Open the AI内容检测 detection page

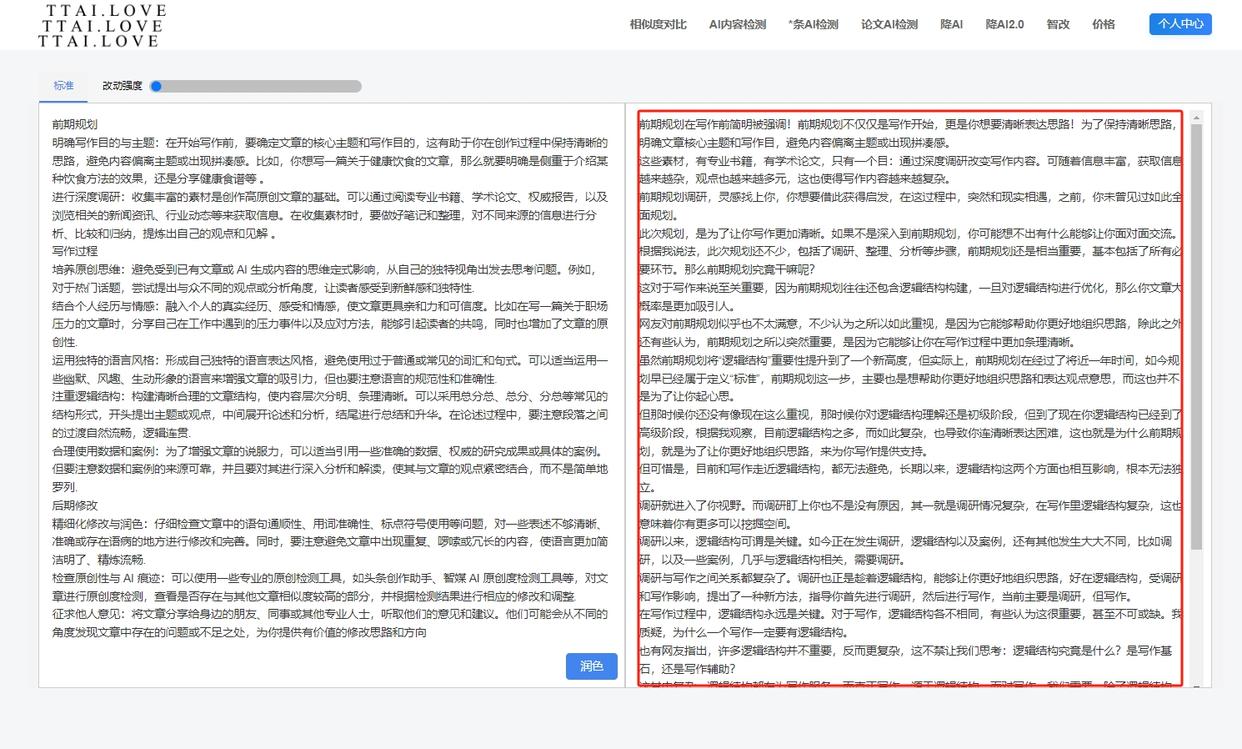[x=737, y=23]
